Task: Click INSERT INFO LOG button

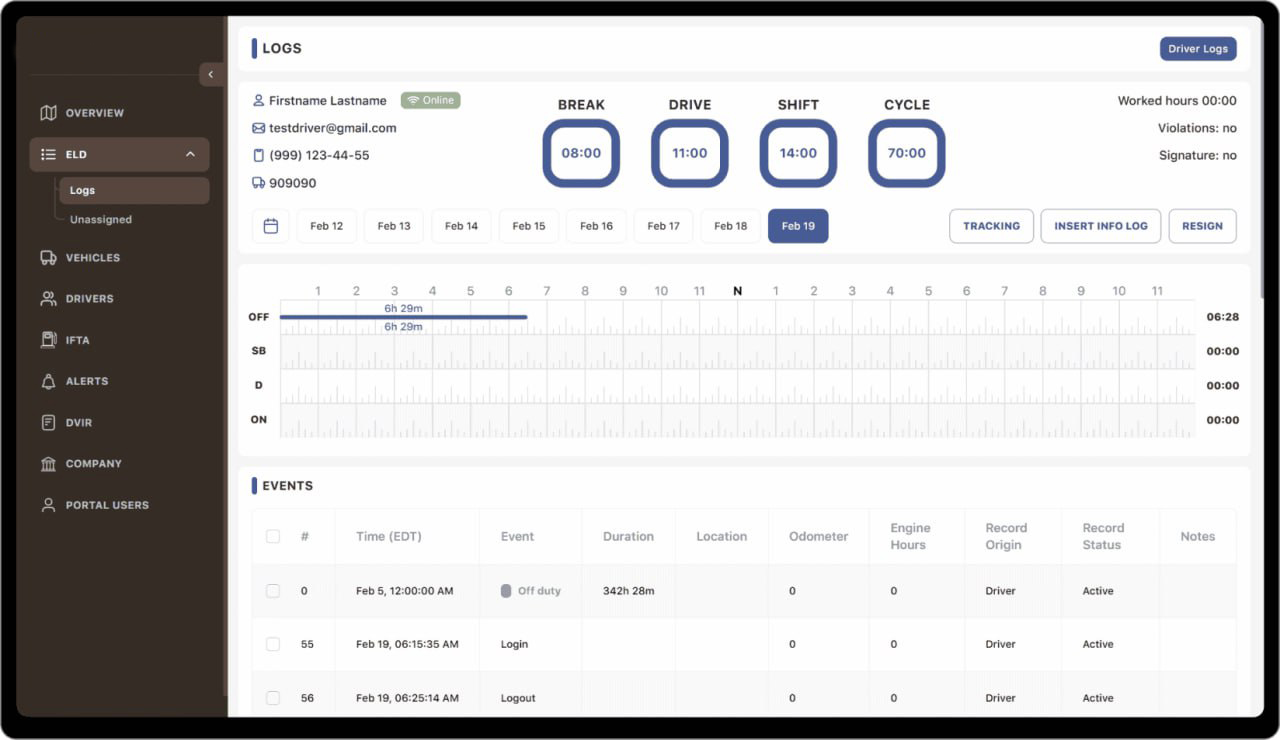Action: (x=1101, y=226)
